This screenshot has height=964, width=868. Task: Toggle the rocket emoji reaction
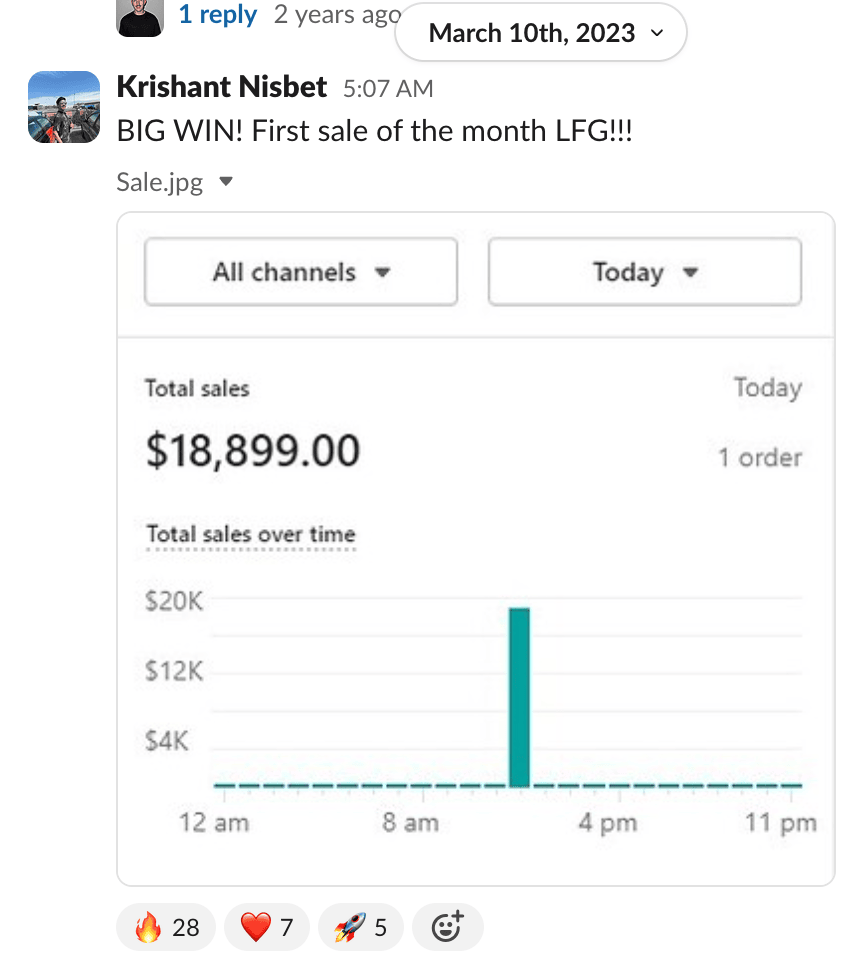point(360,927)
